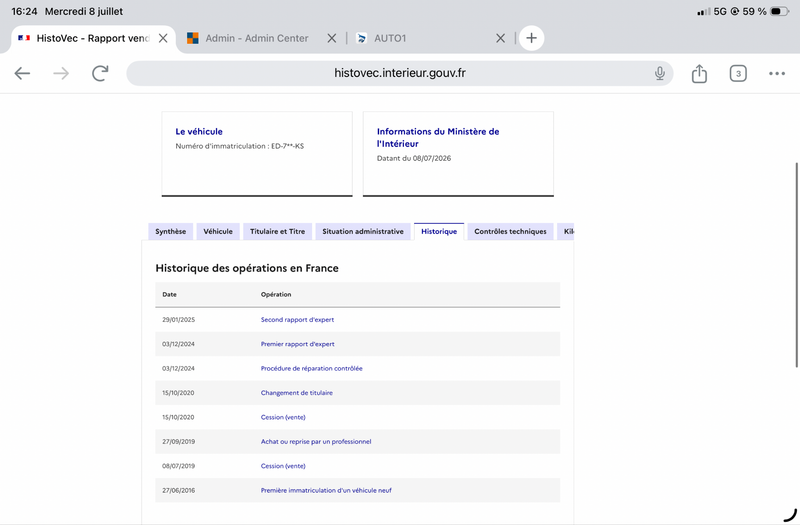Click the Date column header
This screenshot has height=525, width=800.
[x=169, y=294]
